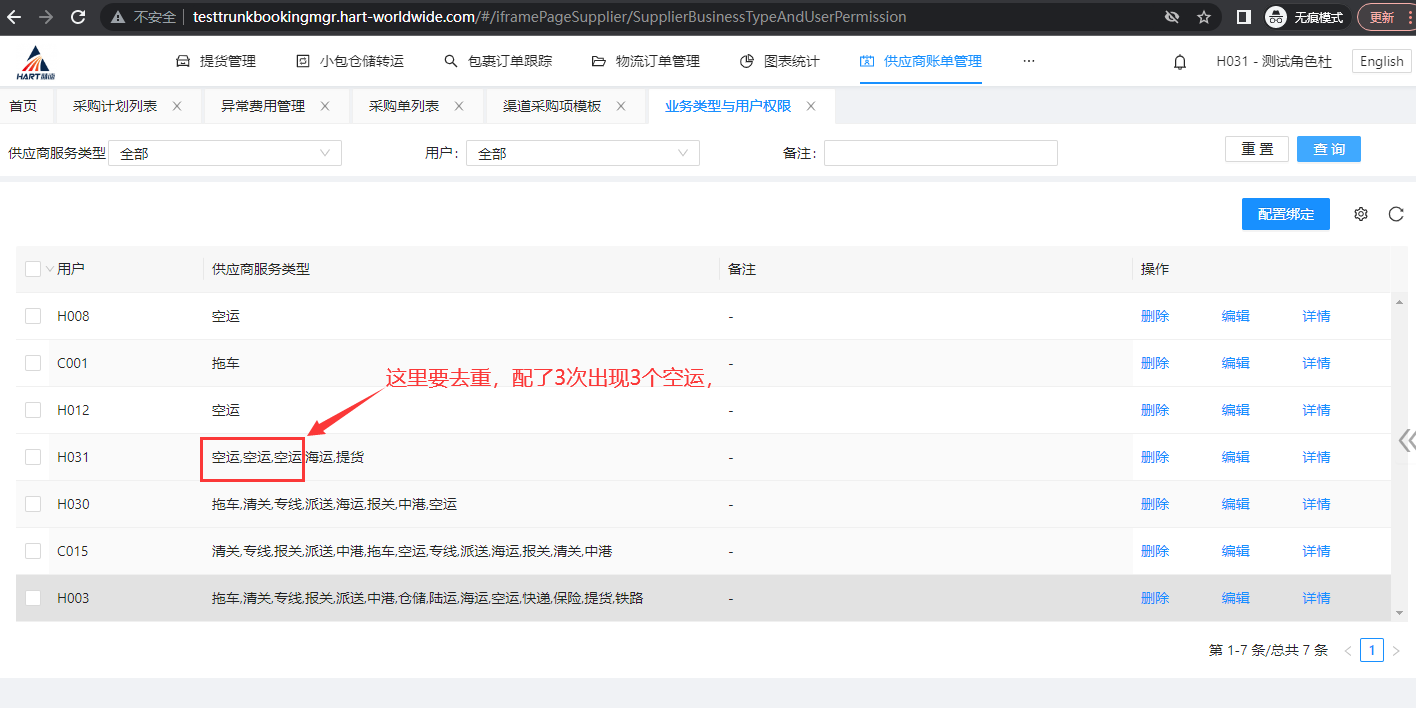The width and height of the screenshot is (1416, 708).
Task: Switch to the 异常费用管理 tab
Action: (262, 106)
